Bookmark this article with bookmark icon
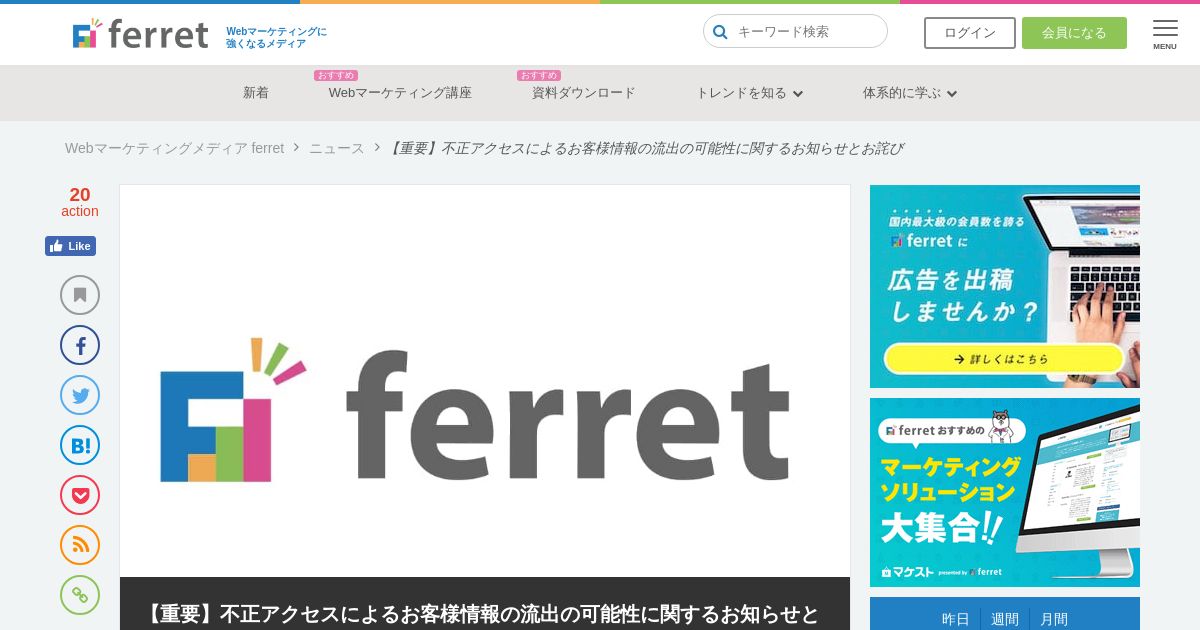The width and height of the screenshot is (1200, 630). [x=80, y=295]
